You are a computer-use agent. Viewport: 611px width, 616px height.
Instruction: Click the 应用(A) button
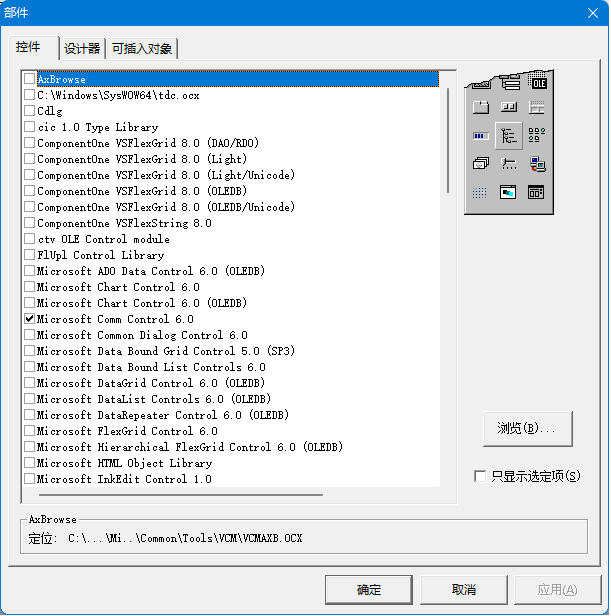click(558, 590)
